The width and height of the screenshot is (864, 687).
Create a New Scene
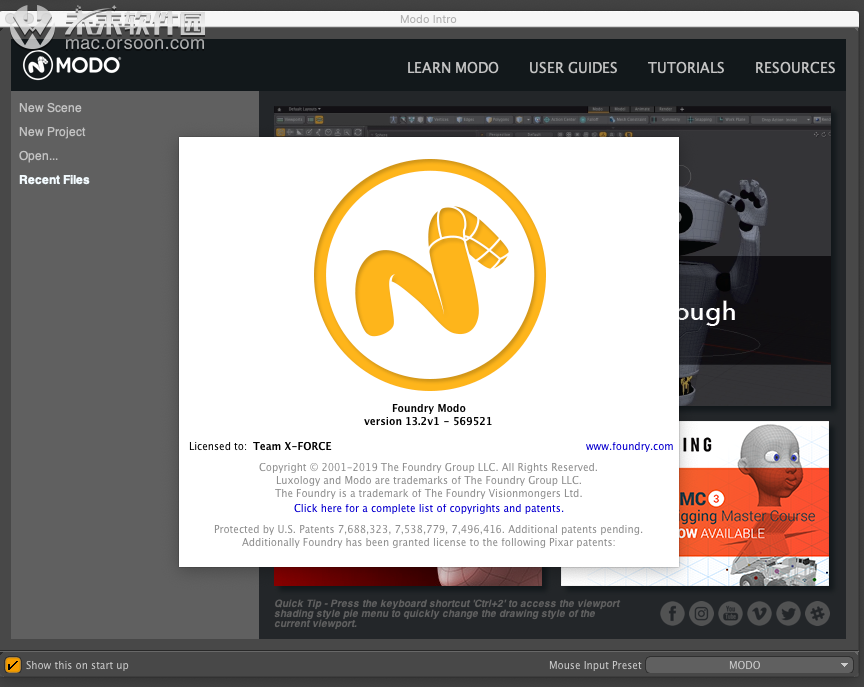pos(50,108)
